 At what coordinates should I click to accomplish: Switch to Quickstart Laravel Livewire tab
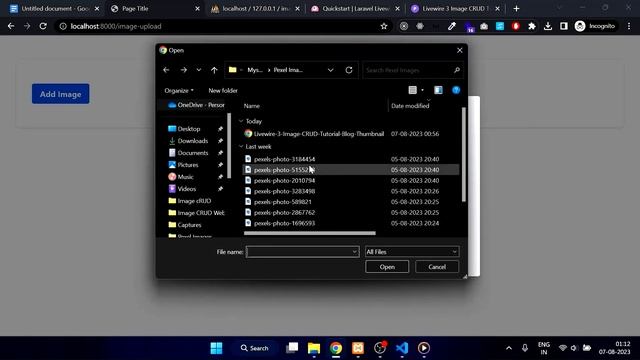coord(355,9)
